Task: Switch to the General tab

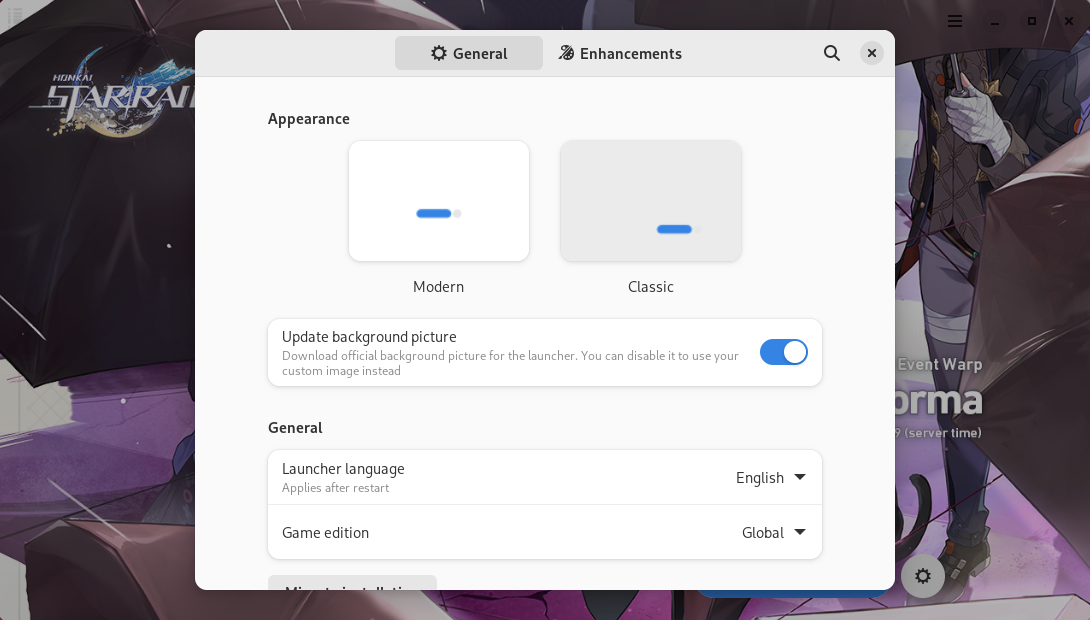Action: point(469,54)
